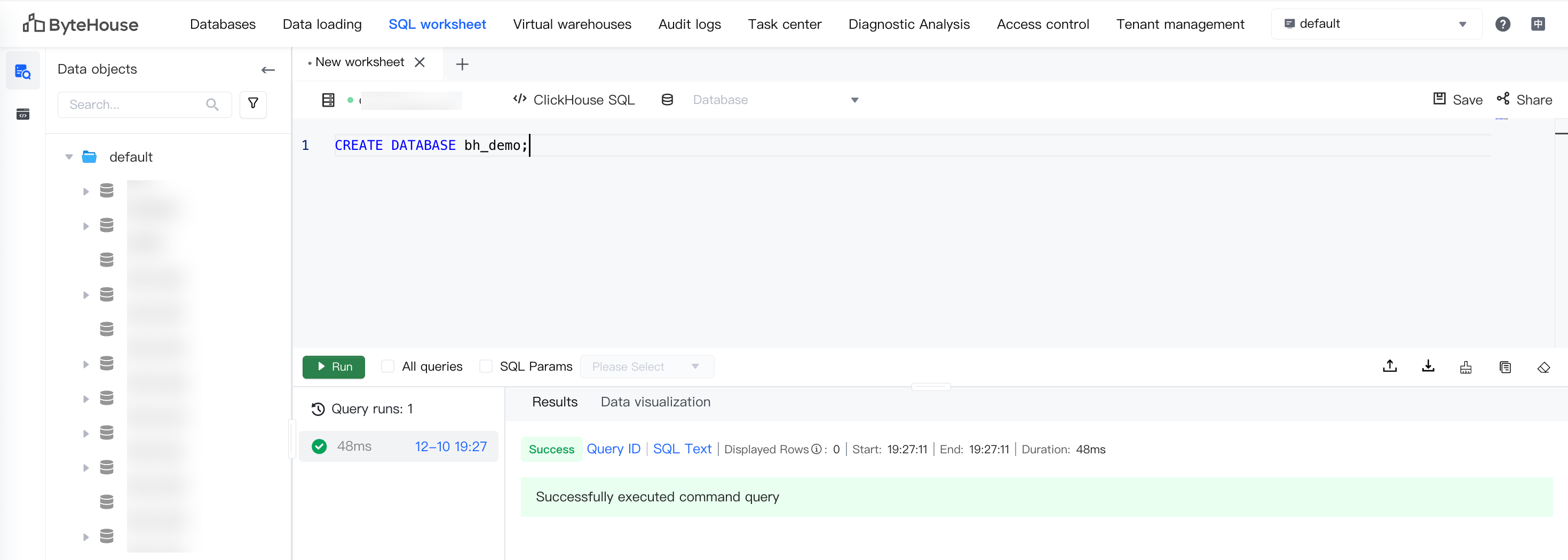Enable the All queries checkbox

[388, 366]
